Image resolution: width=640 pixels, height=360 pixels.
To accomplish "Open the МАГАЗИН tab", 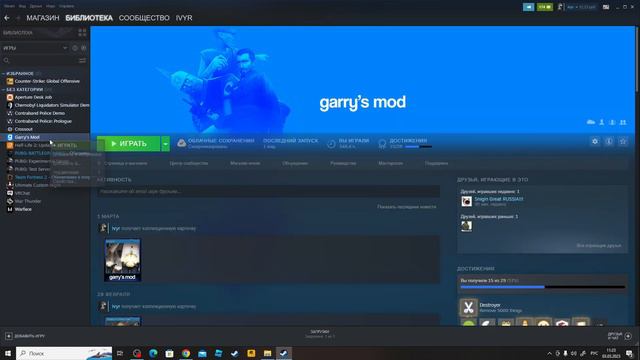I will tap(43, 18).
